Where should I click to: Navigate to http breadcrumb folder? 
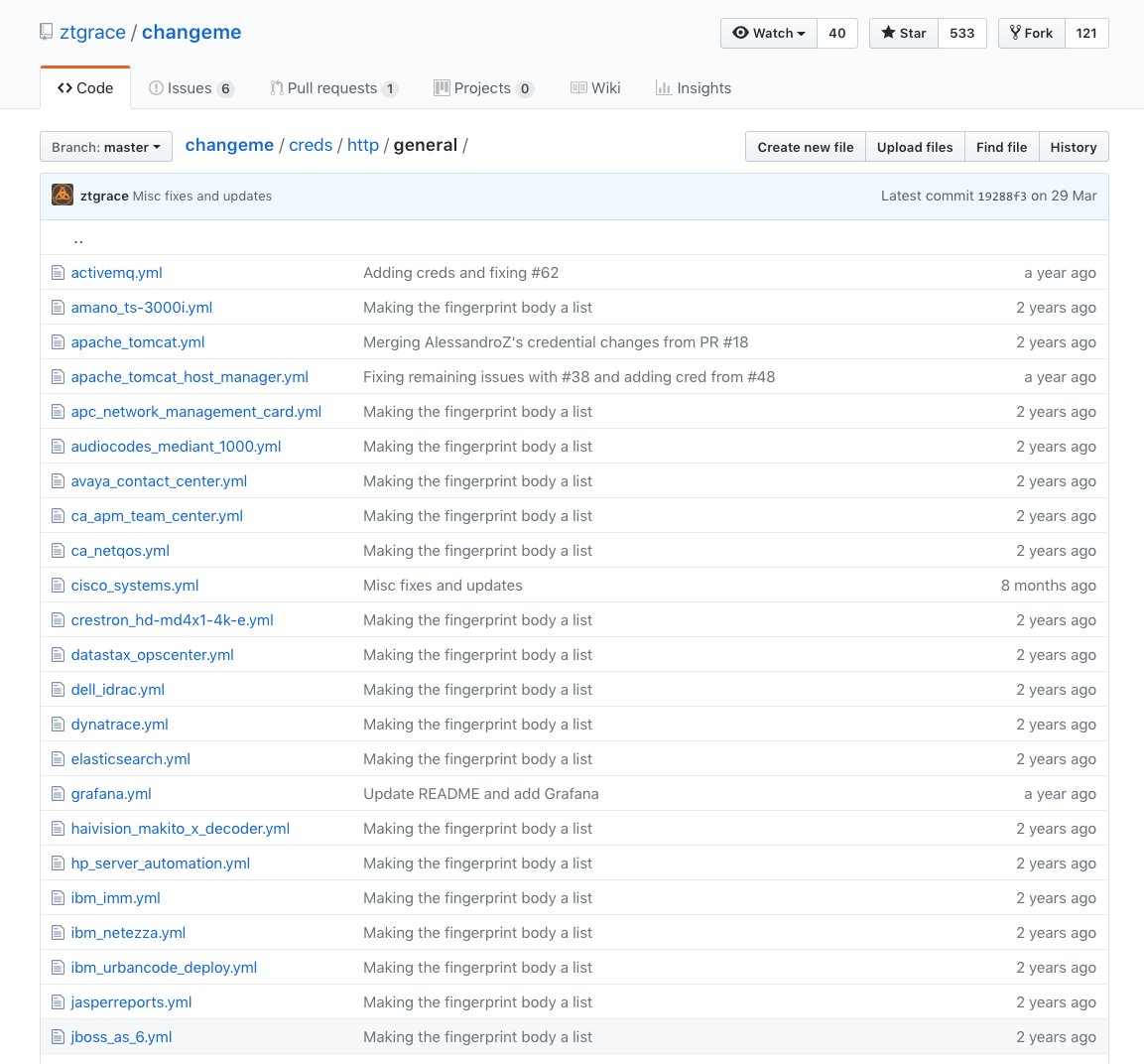362,145
